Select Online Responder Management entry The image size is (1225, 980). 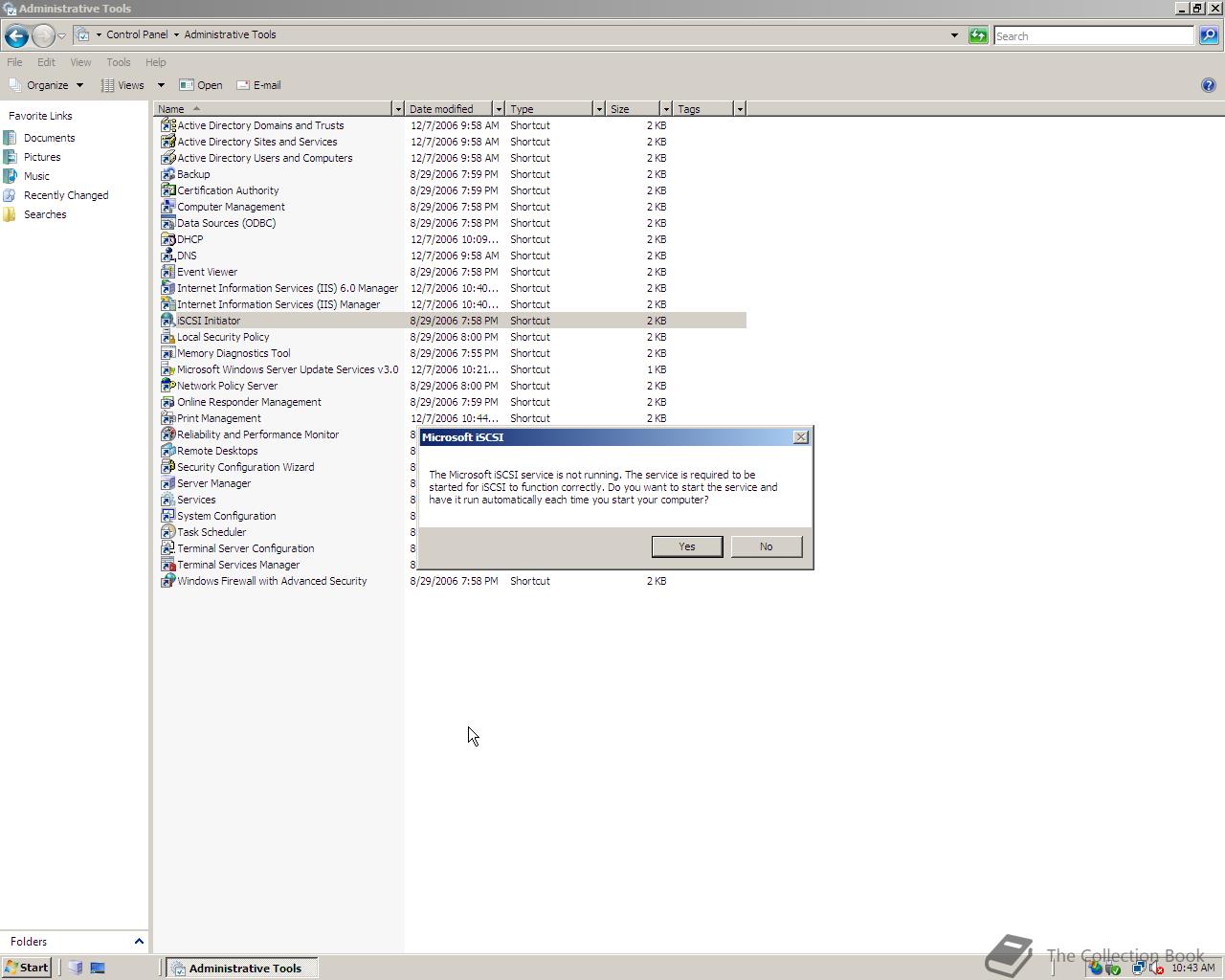coord(249,402)
